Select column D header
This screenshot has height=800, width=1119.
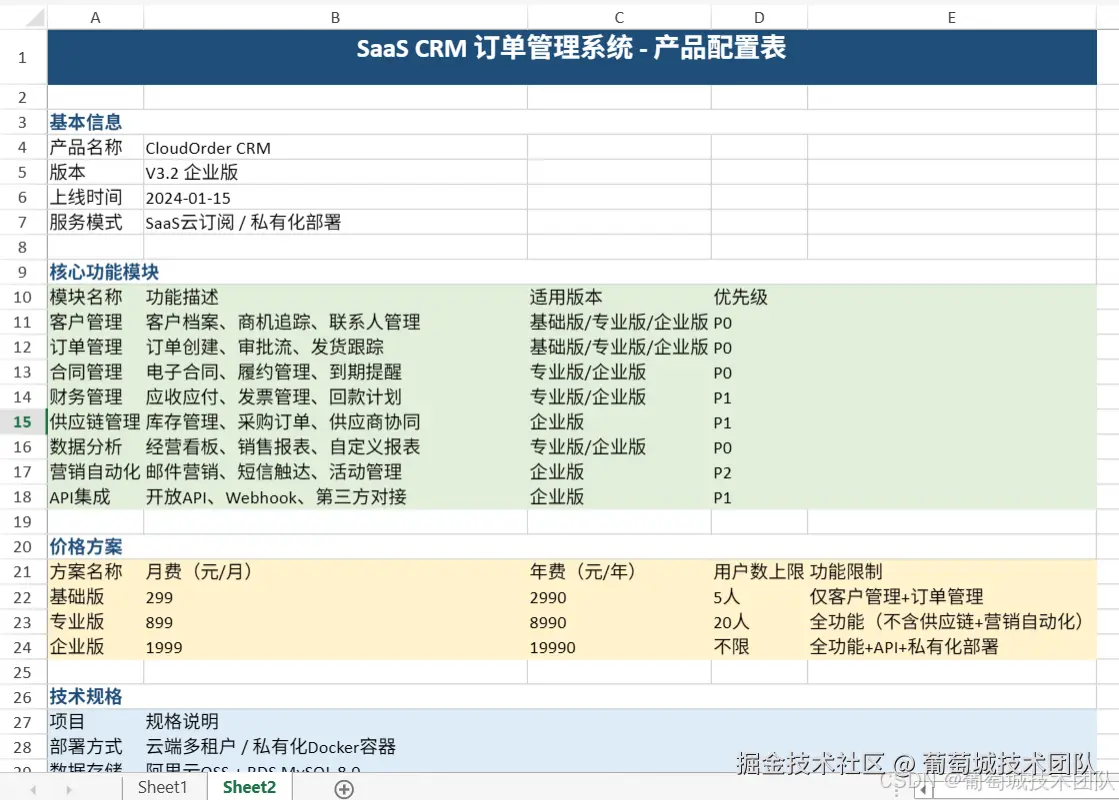click(759, 17)
